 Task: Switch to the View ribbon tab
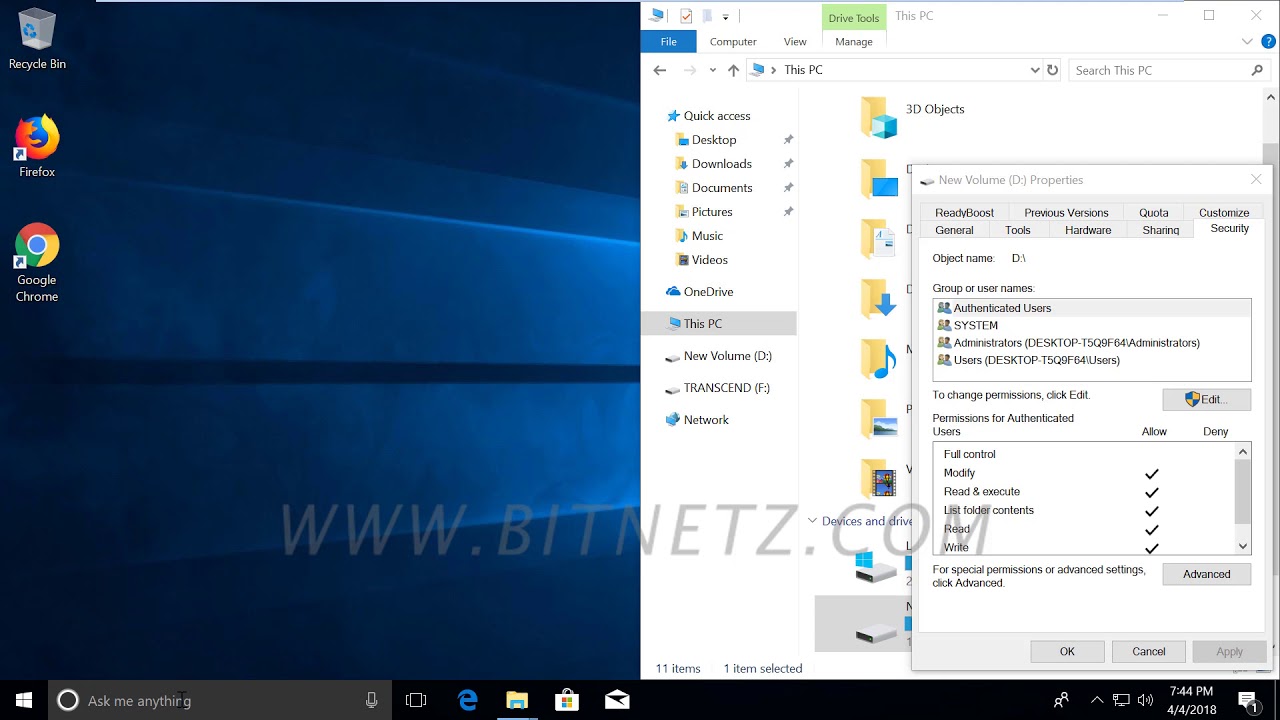click(x=795, y=42)
